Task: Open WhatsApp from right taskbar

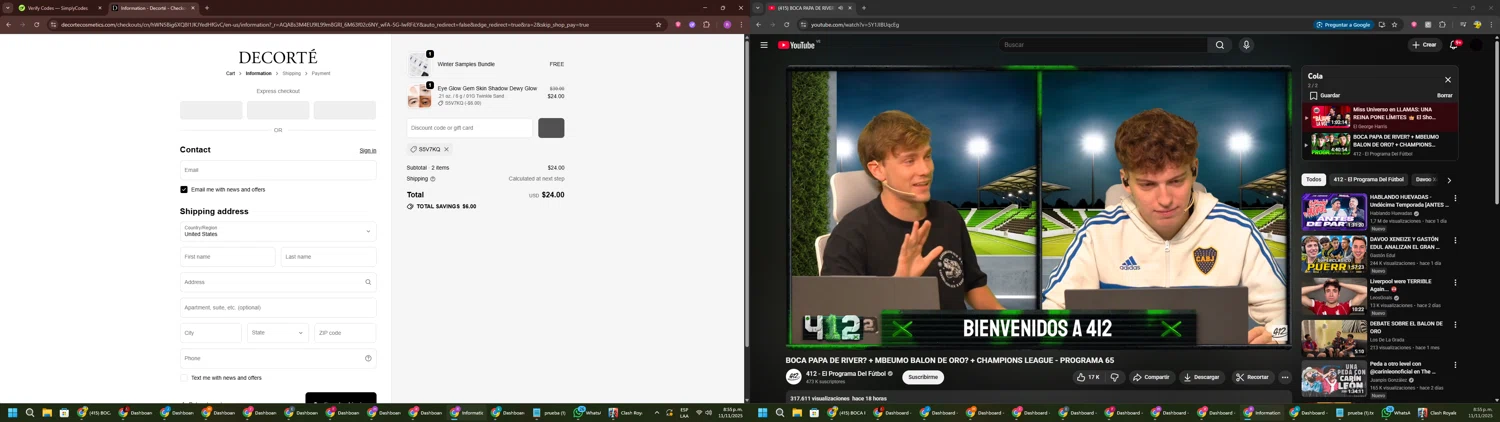Action: pyautogui.click(x=1395, y=412)
